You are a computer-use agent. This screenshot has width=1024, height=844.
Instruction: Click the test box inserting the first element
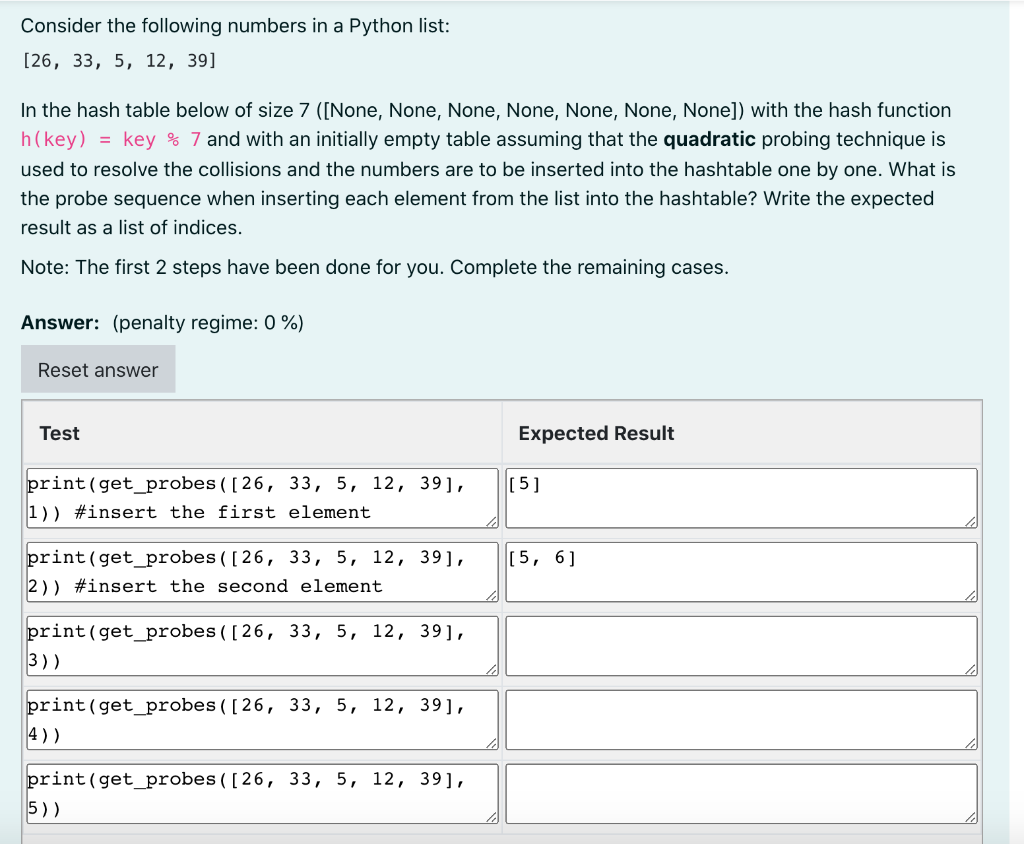click(x=262, y=497)
